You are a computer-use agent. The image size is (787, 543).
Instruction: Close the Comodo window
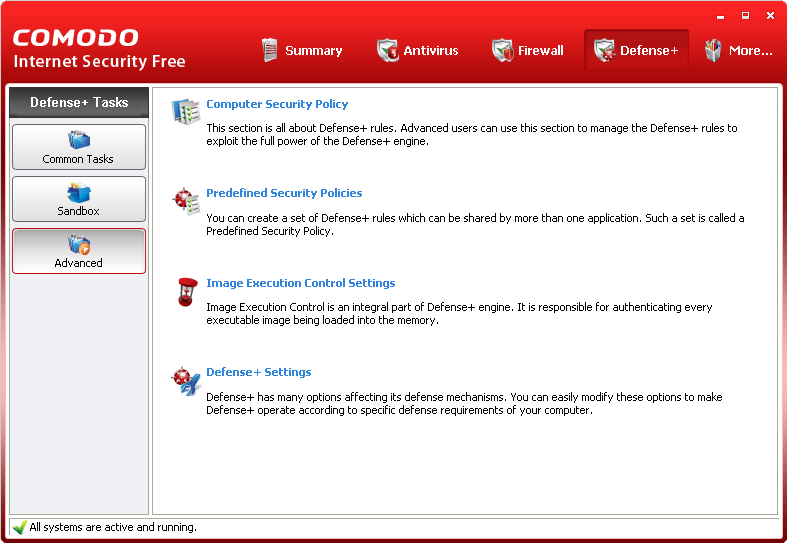(770, 16)
